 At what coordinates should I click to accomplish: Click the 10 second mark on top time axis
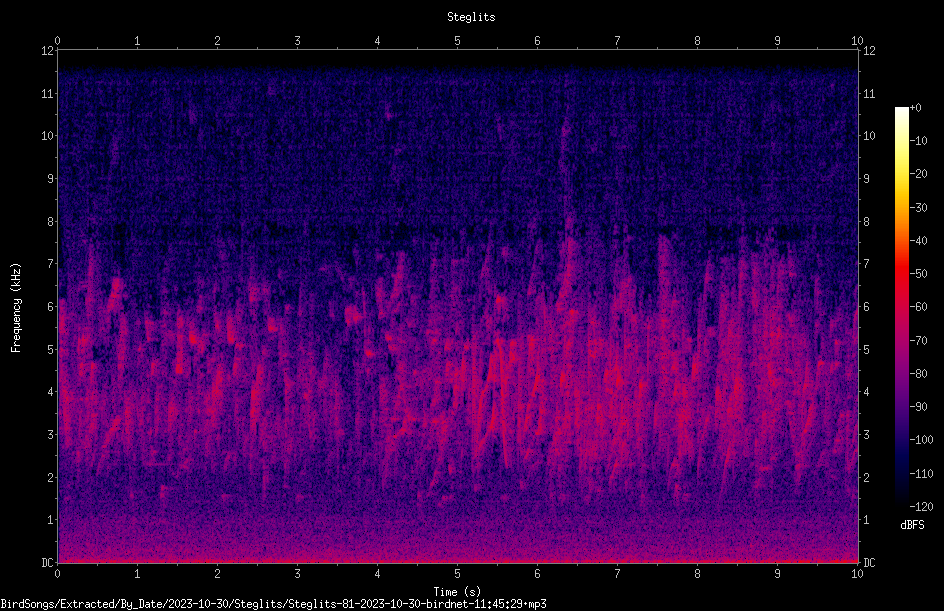857,40
